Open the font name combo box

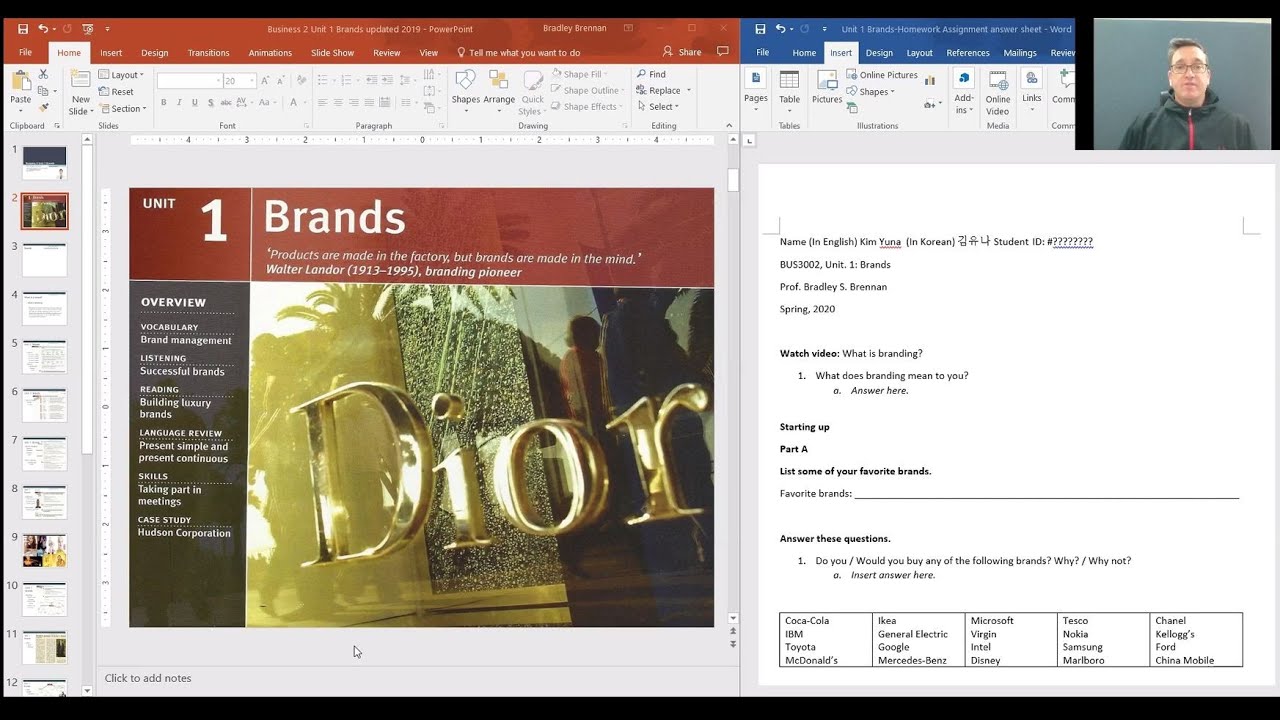188,80
